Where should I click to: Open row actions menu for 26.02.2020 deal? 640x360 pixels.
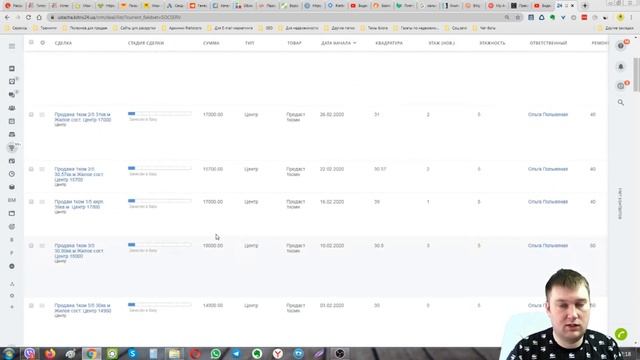(42, 115)
